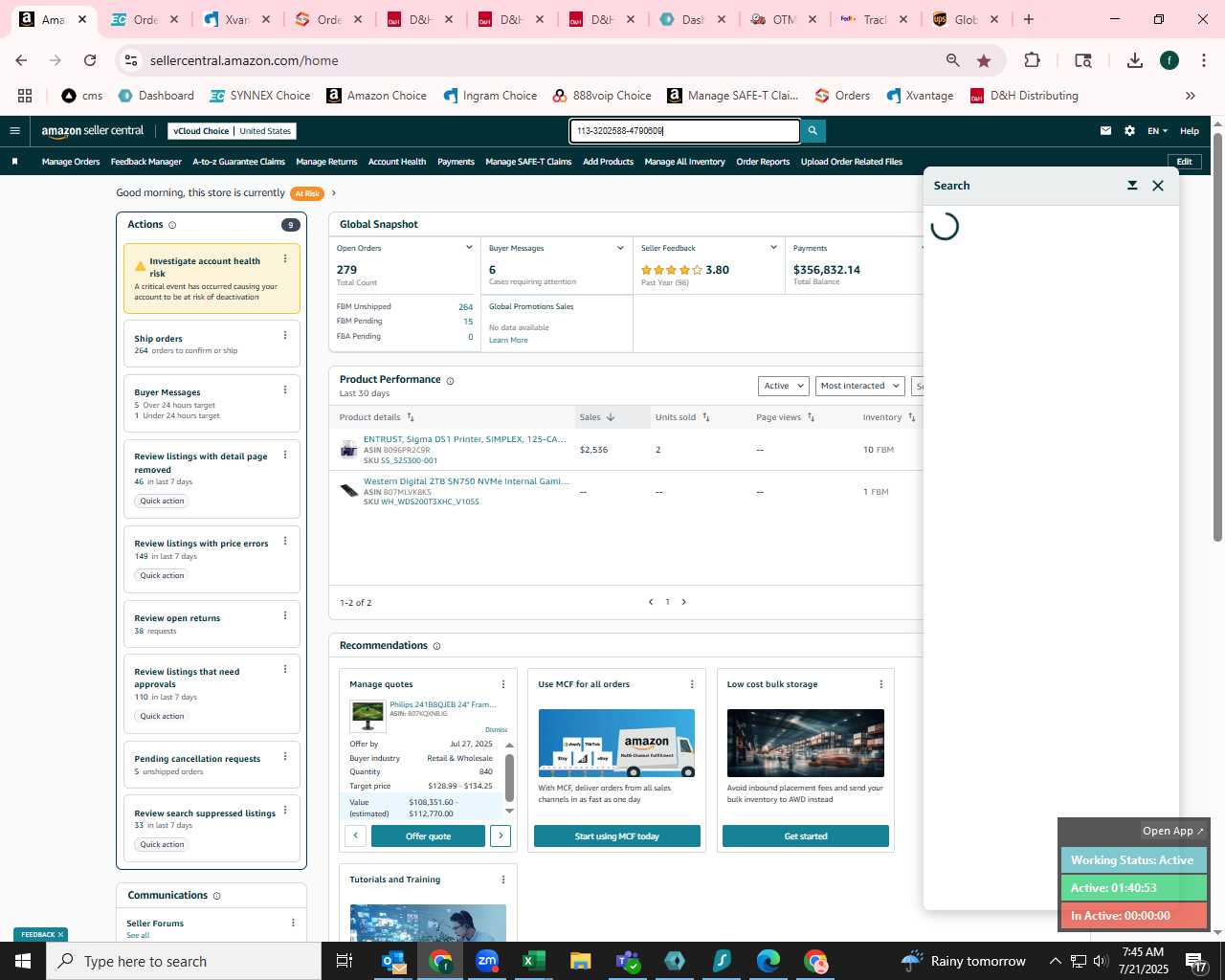This screenshot has width=1225, height=980.
Task: Click the bookmark star in address bar
Action: point(984,60)
